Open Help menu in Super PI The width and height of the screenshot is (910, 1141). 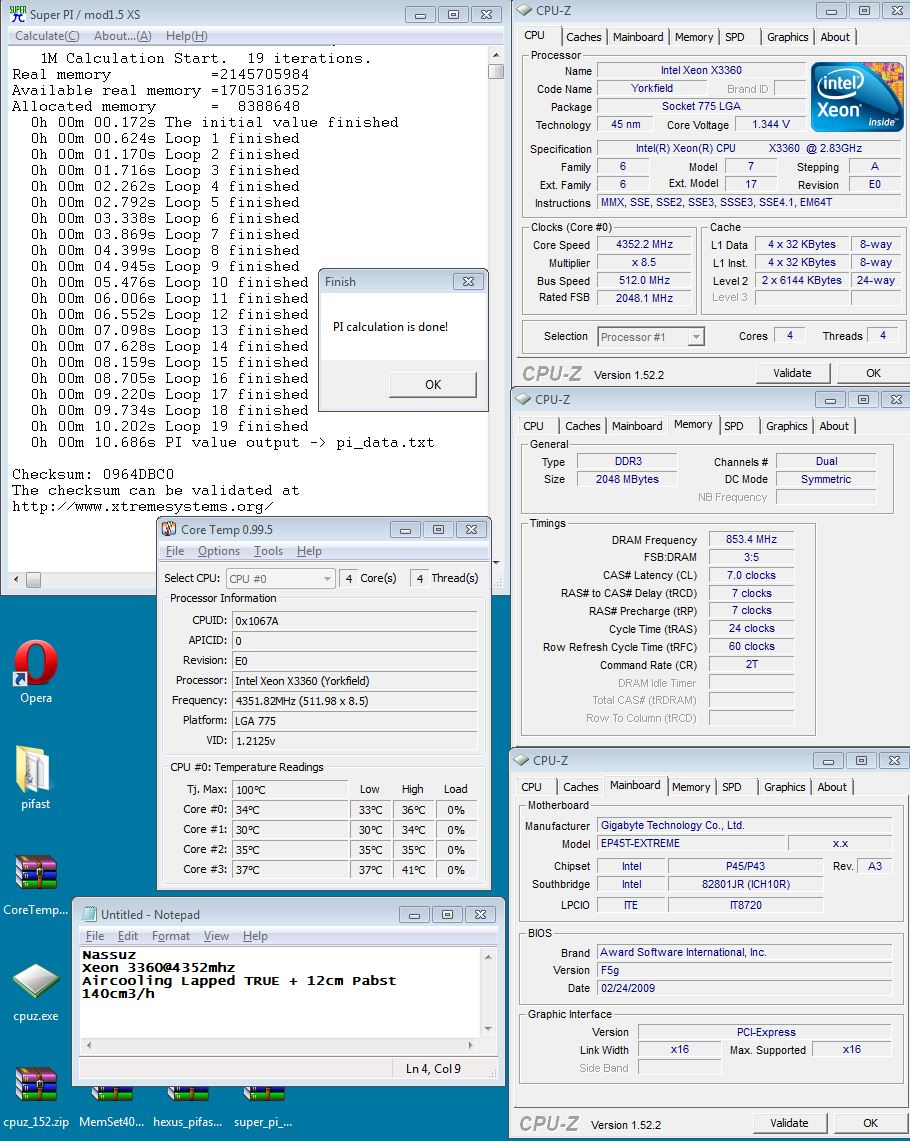click(x=187, y=36)
